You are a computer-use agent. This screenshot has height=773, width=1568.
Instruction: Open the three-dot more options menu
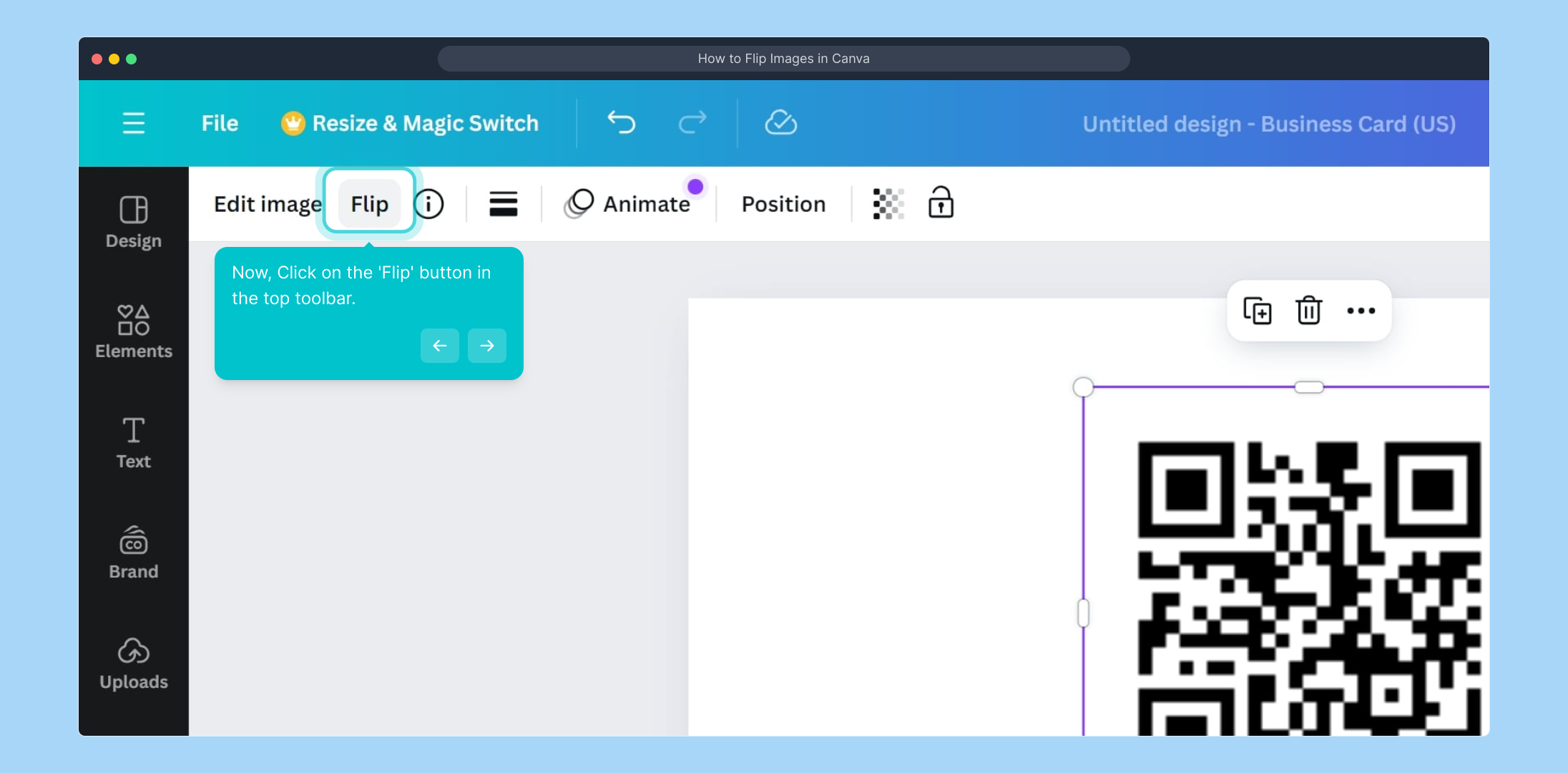point(1361,311)
